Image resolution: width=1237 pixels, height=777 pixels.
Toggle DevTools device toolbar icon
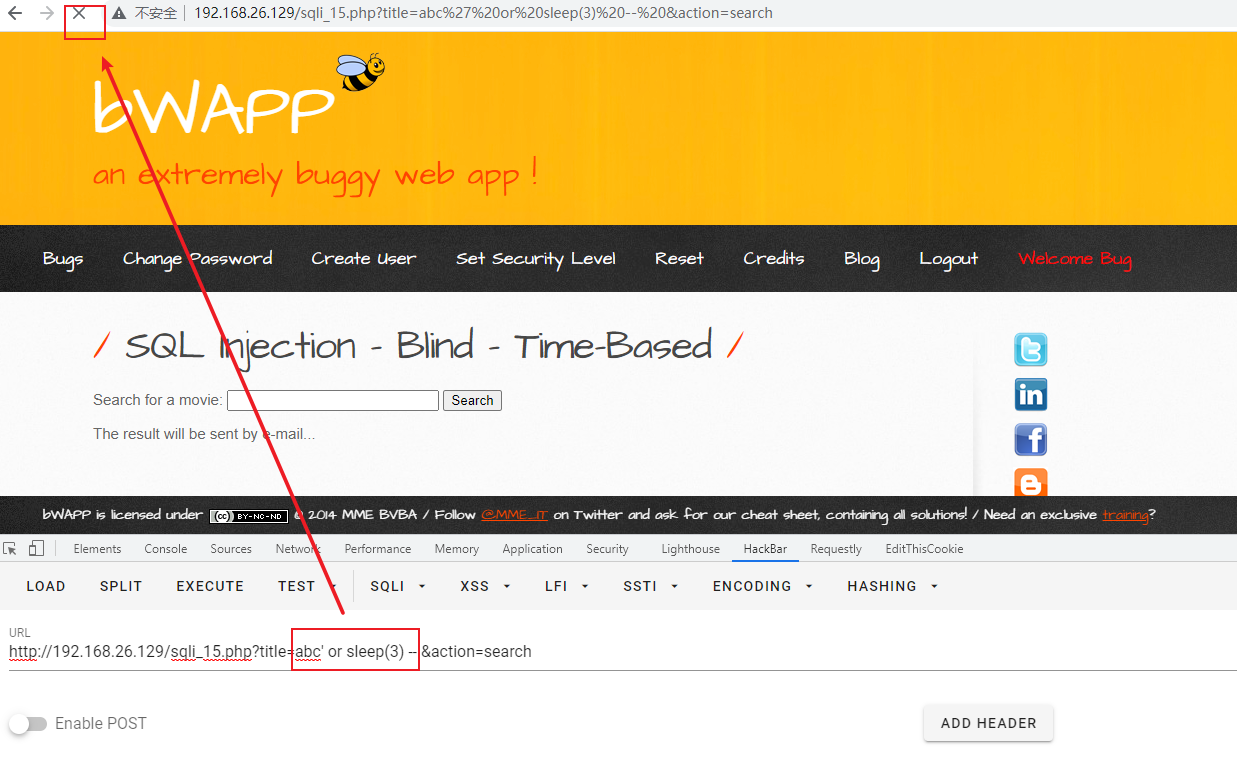tap(36, 548)
